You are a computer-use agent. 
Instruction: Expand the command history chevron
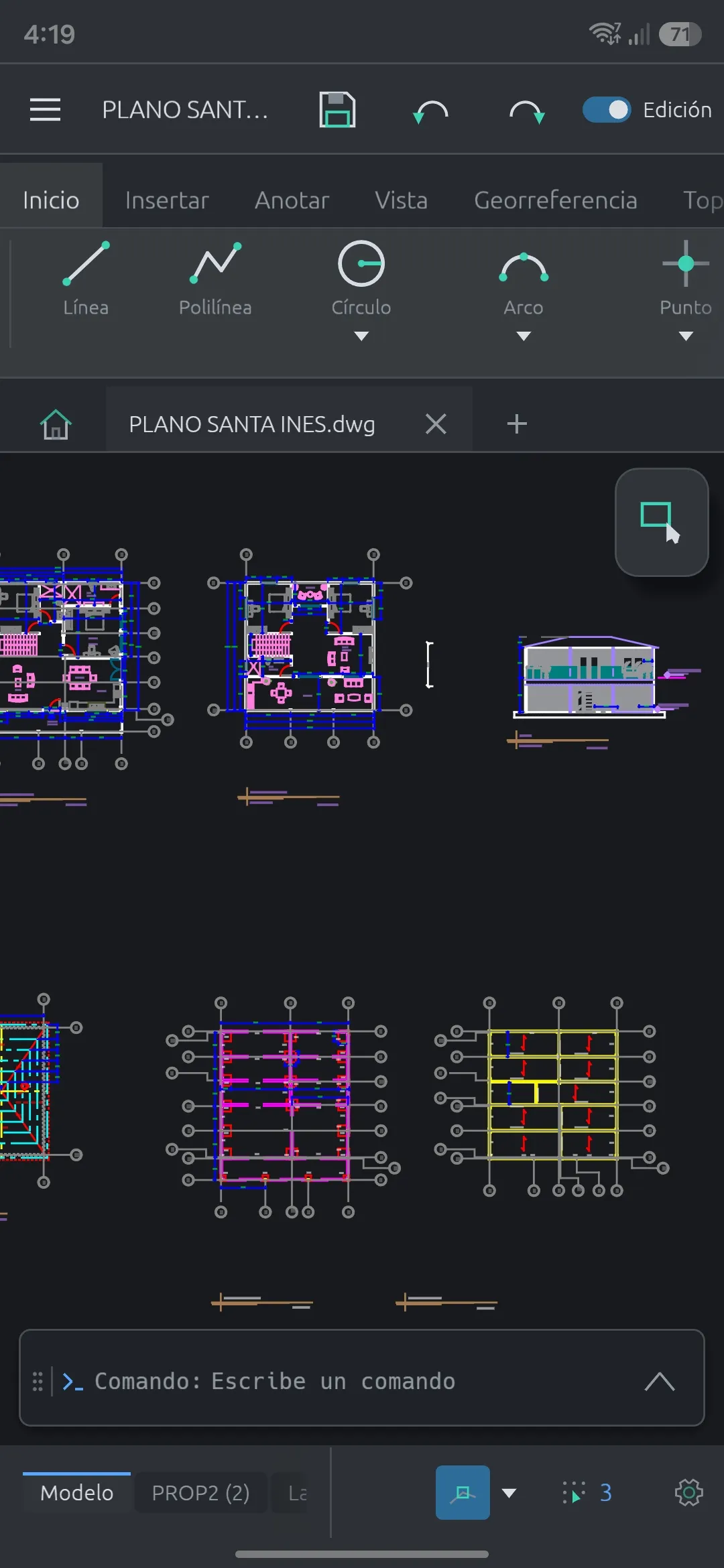point(660,1381)
